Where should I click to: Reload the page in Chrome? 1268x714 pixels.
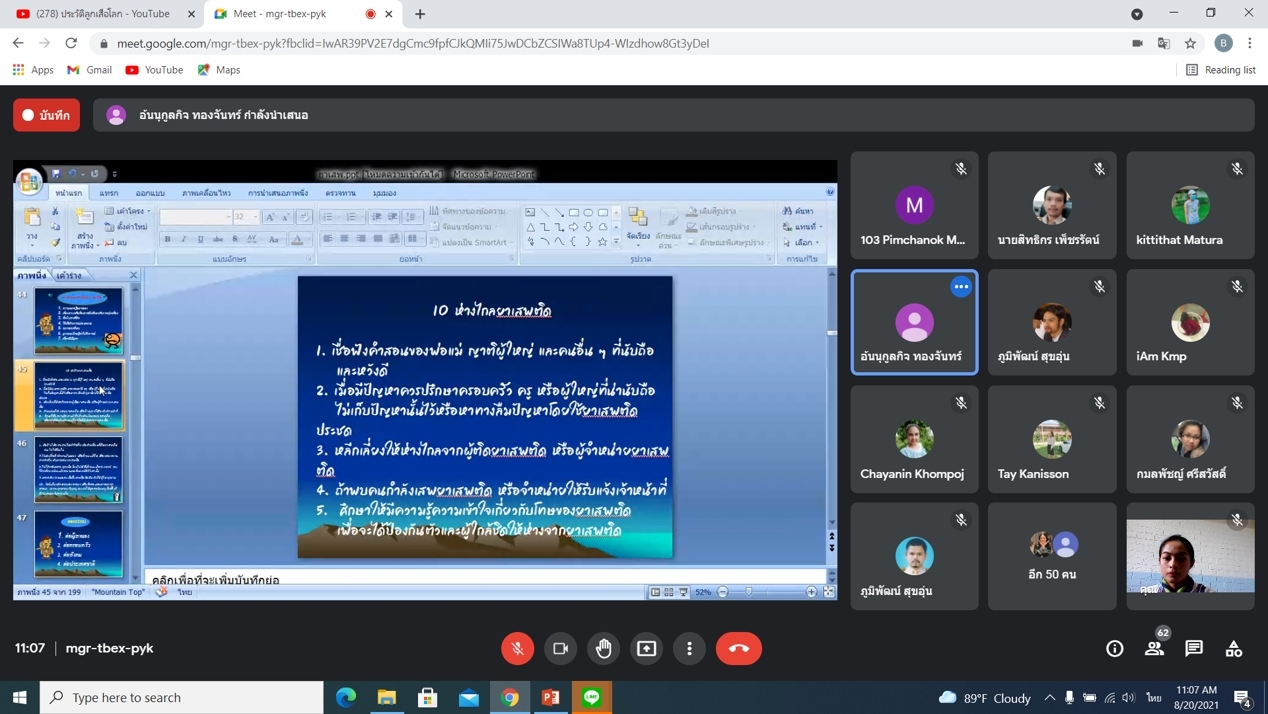(71, 43)
